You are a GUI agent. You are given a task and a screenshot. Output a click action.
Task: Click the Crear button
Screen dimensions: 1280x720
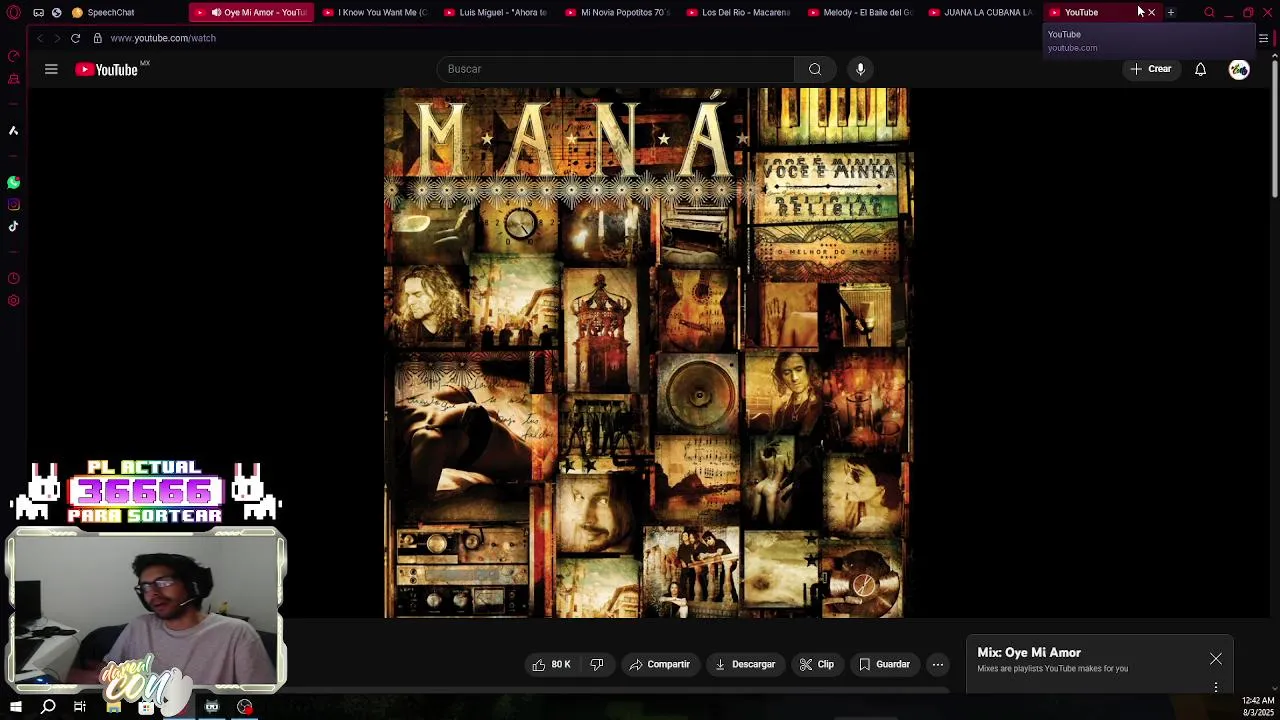(1150, 69)
